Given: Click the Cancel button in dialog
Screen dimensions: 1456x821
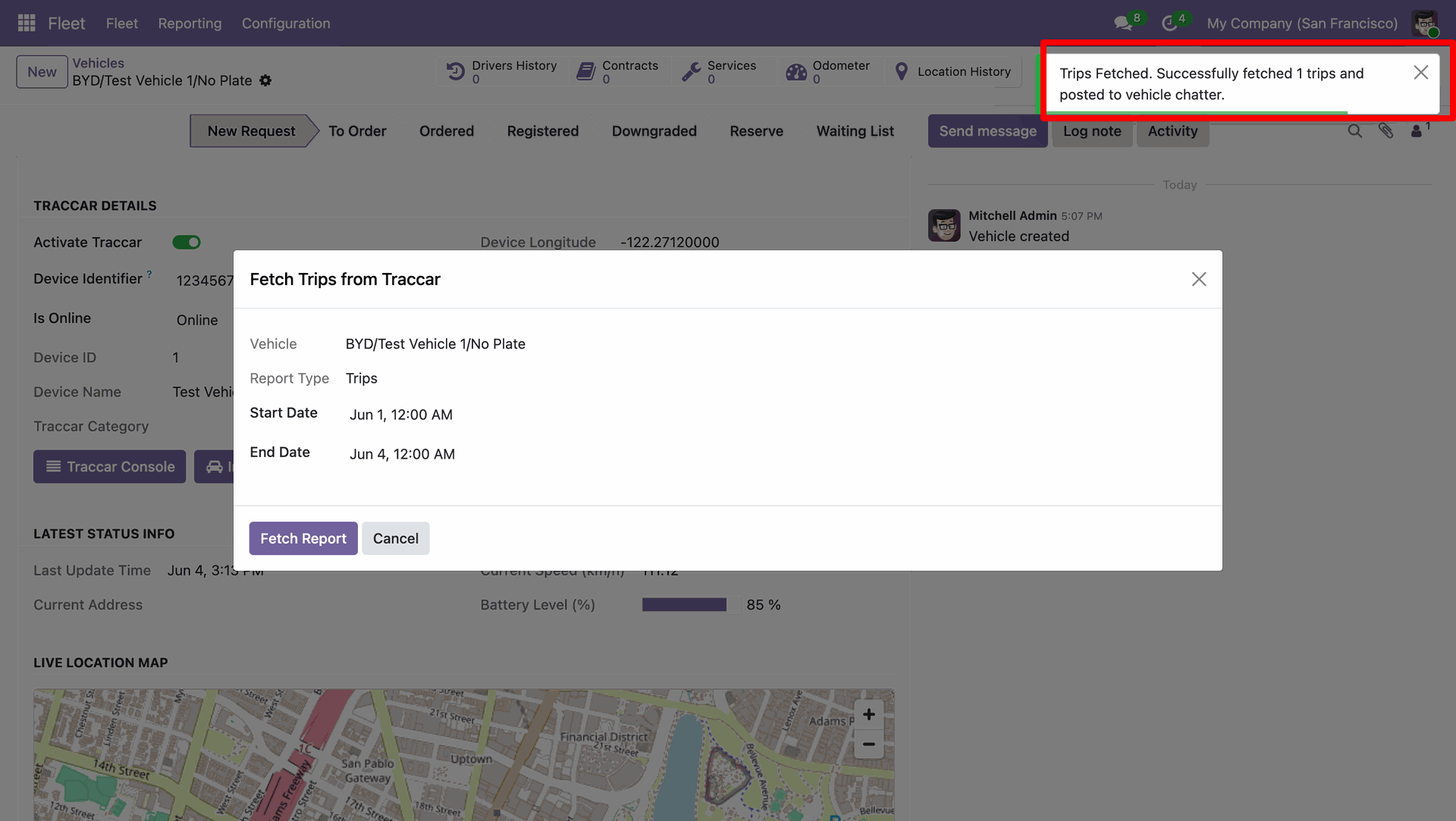Looking at the screenshot, I should pos(395,538).
